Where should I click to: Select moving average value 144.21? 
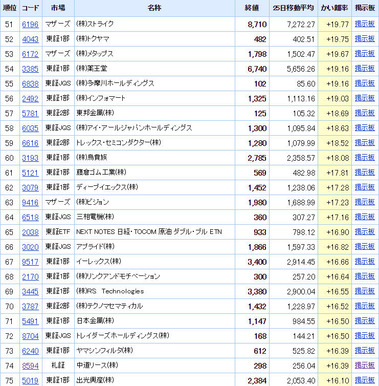click(x=304, y=336)
